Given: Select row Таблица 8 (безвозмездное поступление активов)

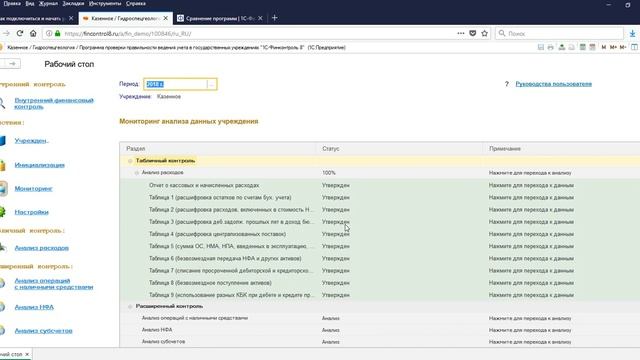Looking at the screenshot, I should [x=380, y=283].
